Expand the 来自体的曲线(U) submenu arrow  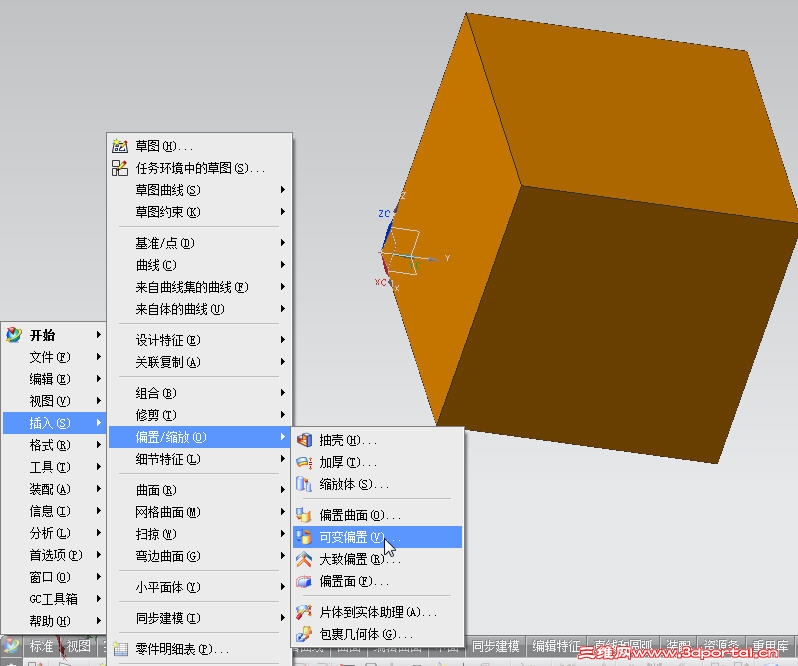point(282,308)
